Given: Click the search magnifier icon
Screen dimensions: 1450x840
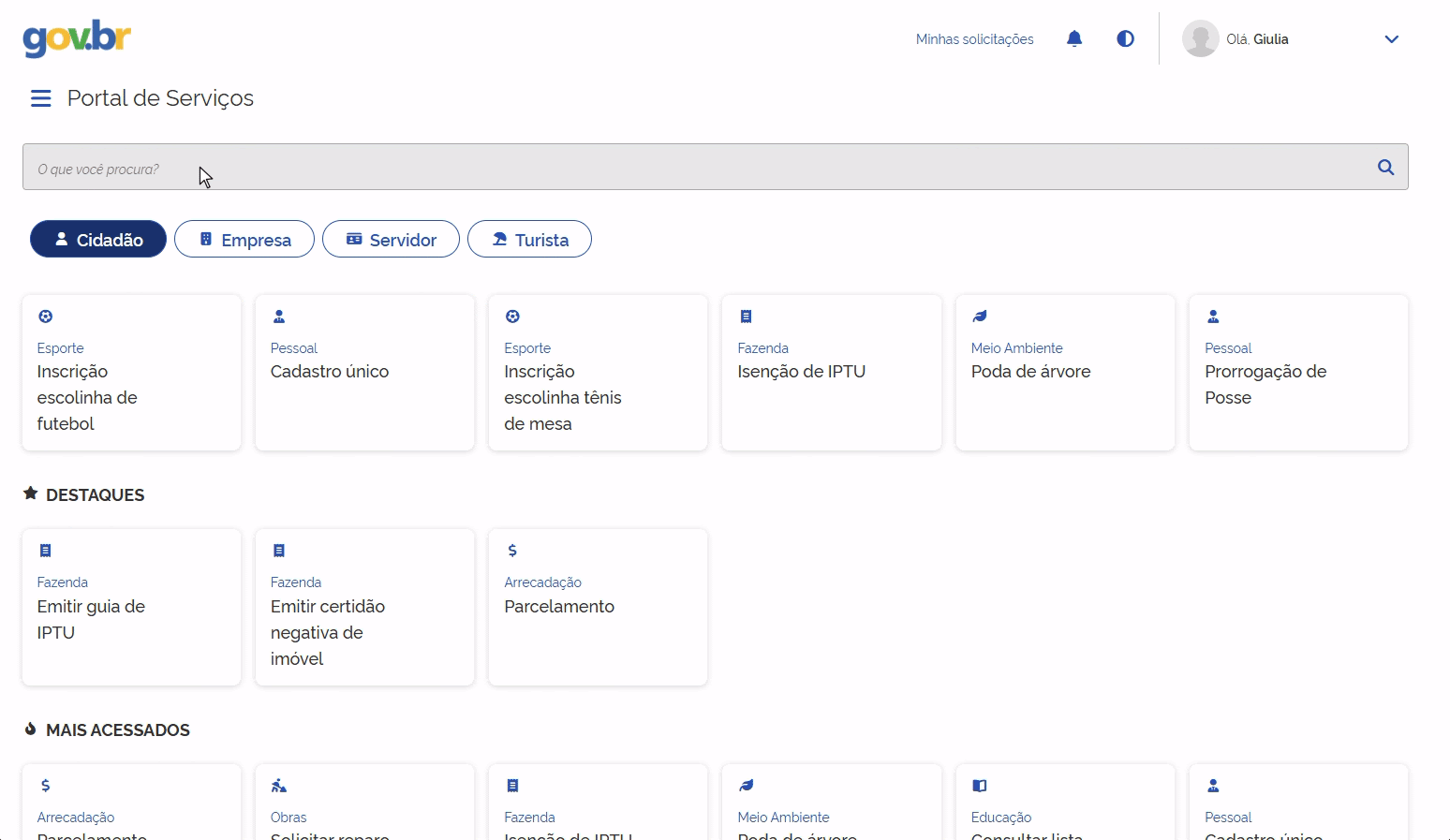Looking at the screenshot, I should 1385,168.
